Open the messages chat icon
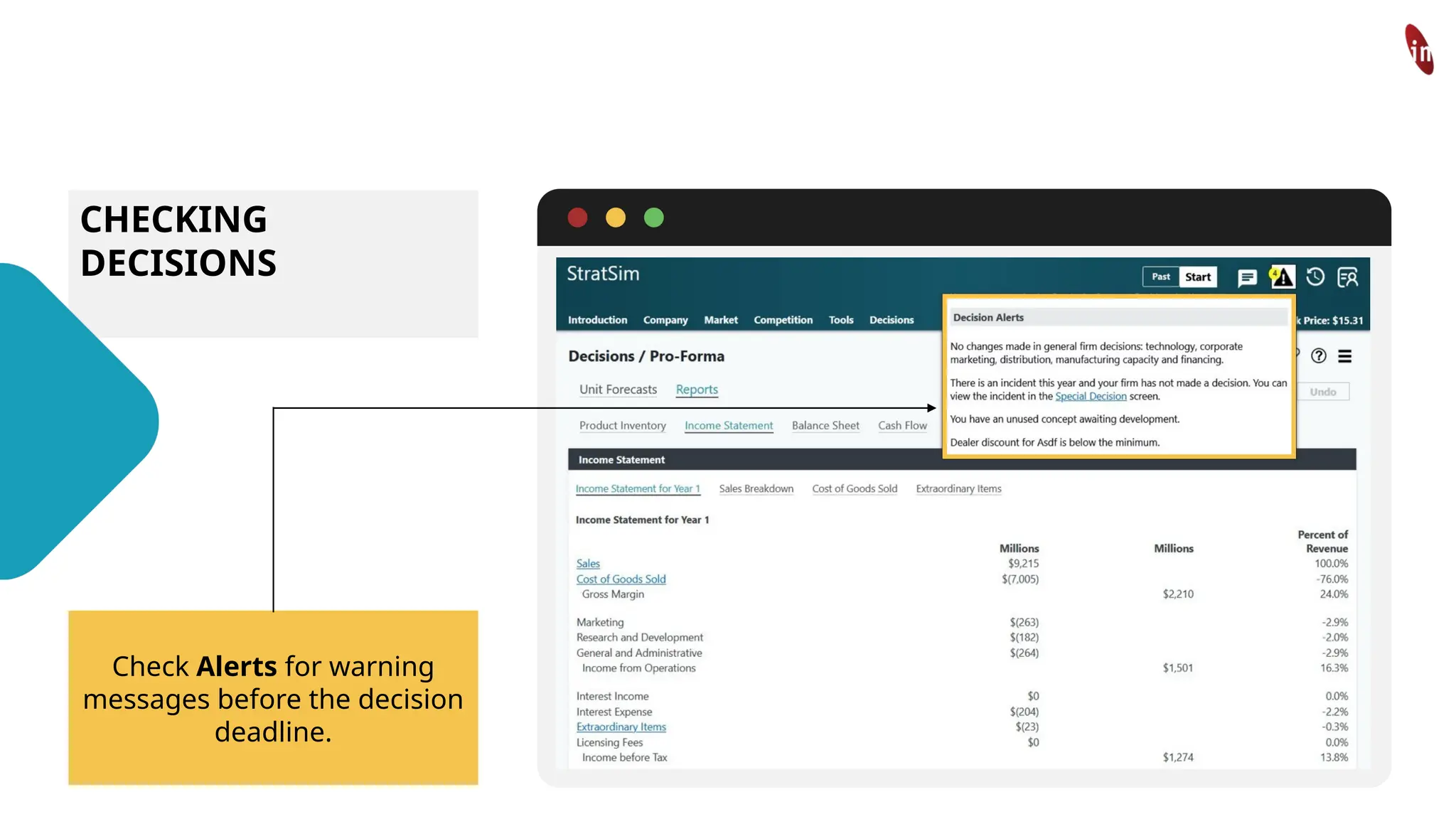The height and width of the screenshot is (819, 1456). pos(1247,277)
